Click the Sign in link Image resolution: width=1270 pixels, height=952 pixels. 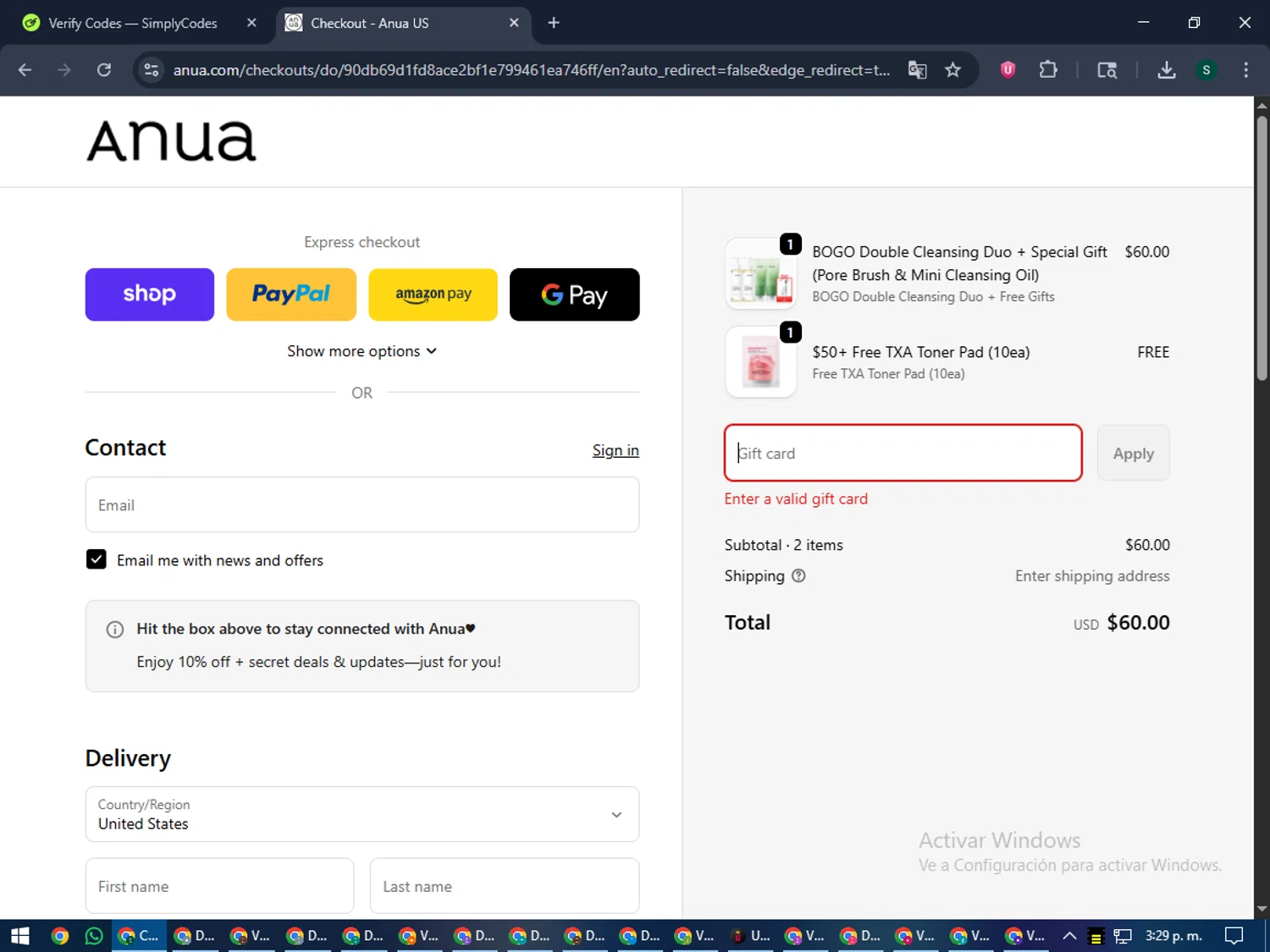pos(616,450)
